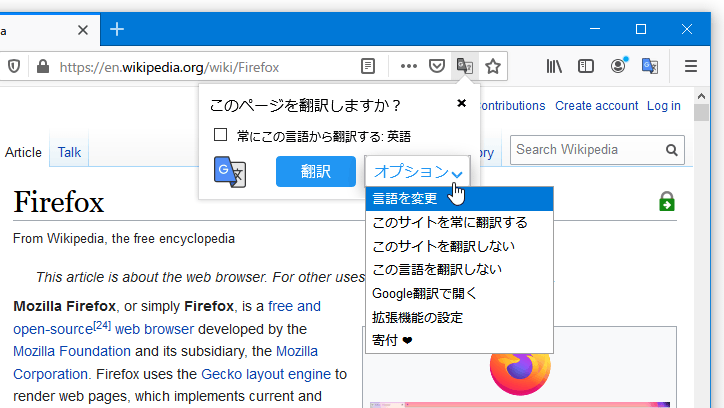Viewport: 724px width, 408px height.
Task: Choose このサイトを常に翻訳する option
Action: point(459,222)
